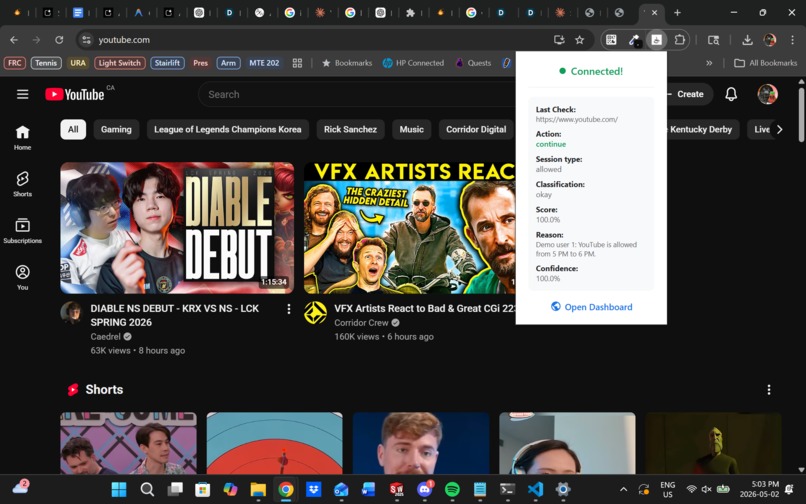
Task: Click the Connected! status text in popup
Action: point(596,71)
